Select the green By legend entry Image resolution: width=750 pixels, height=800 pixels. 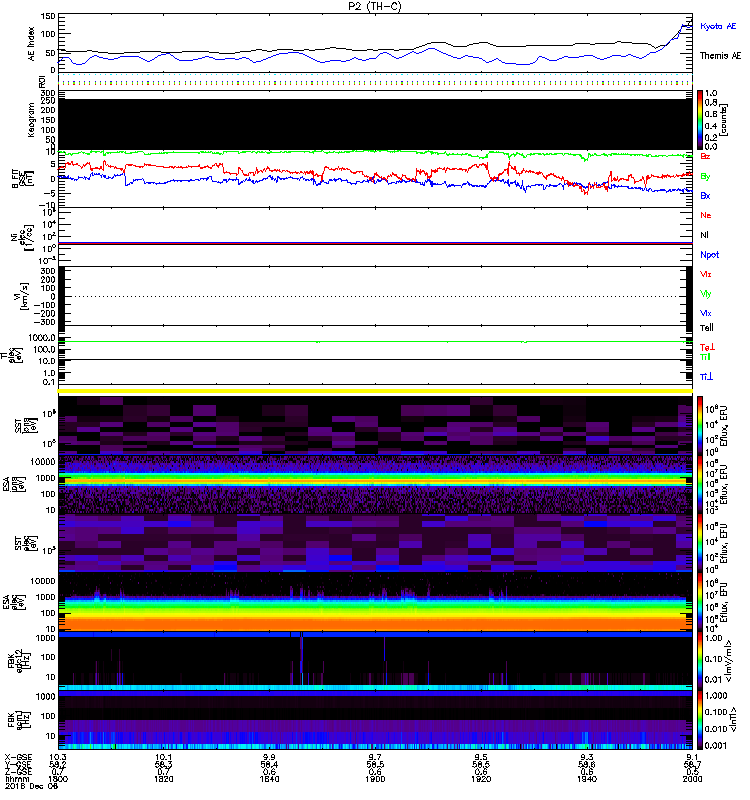point(706,176)
